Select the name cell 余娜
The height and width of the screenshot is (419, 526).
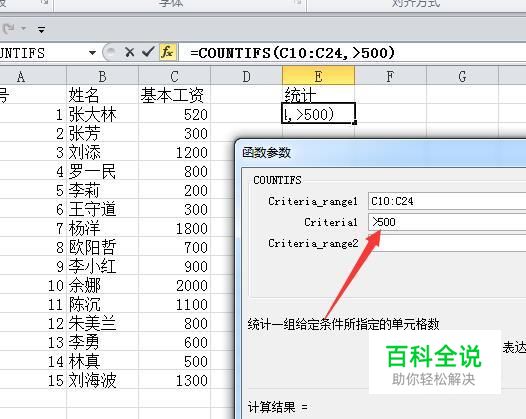(x=102, y=285)
